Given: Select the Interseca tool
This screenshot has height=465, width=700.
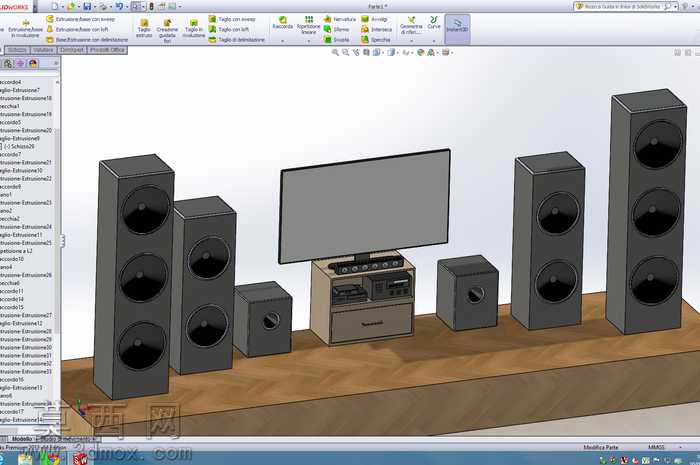Looking at the screenshot, I should tap(376, 29).
